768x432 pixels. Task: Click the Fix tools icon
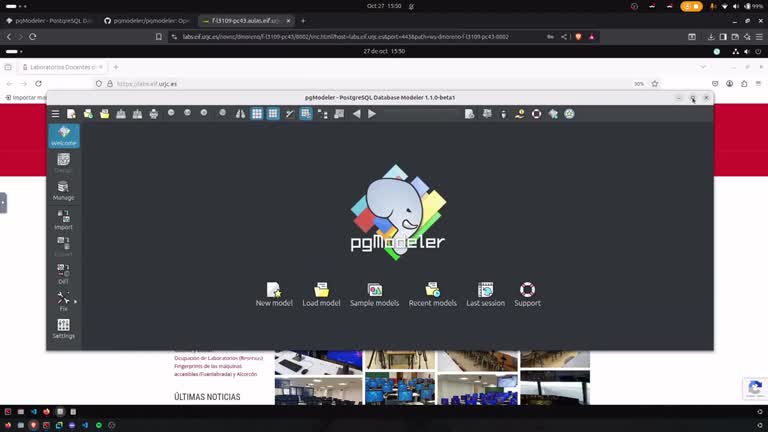coord(63,301)
